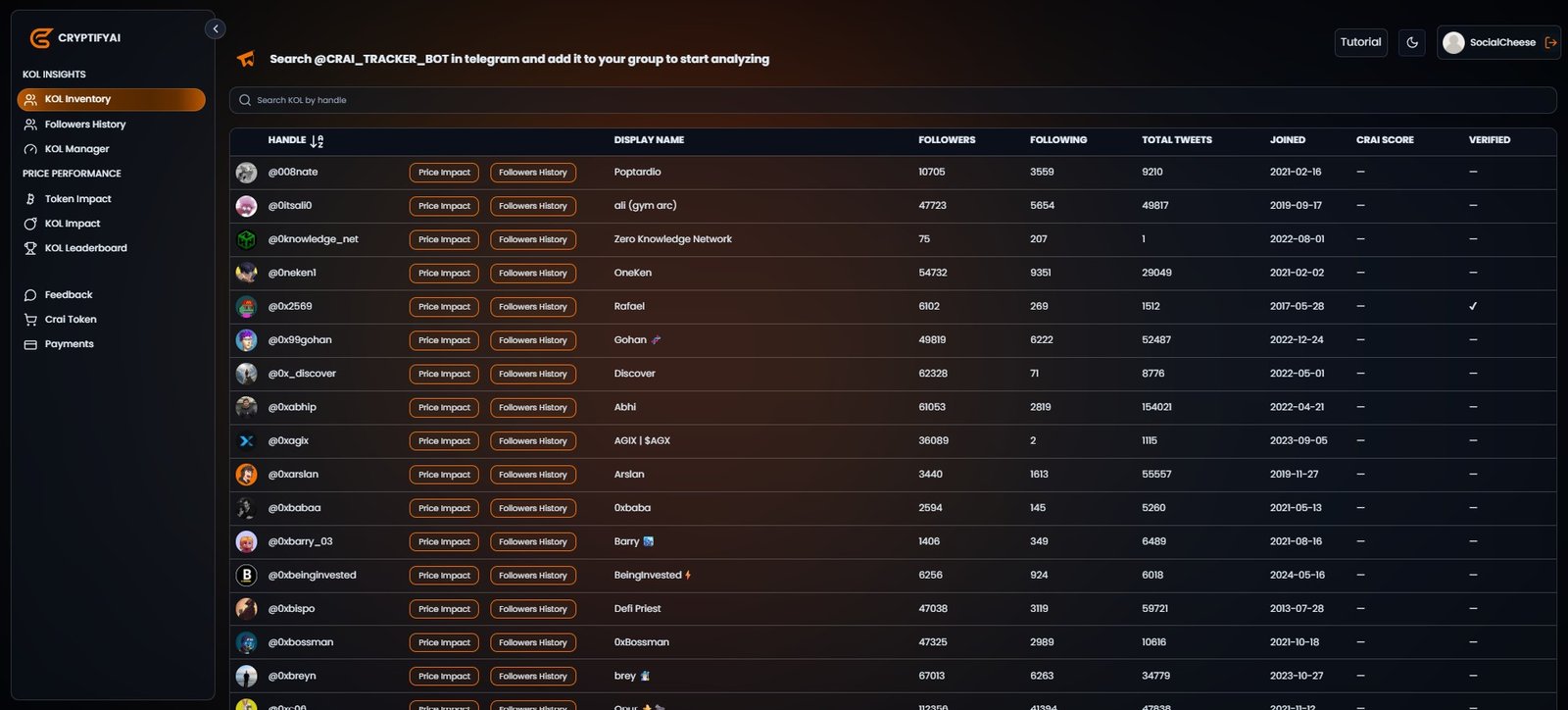Image resolution: width=1568 pixels, height=710 pixels.
Task: Click the @0xbossman avatar
Action: point(246,642)
